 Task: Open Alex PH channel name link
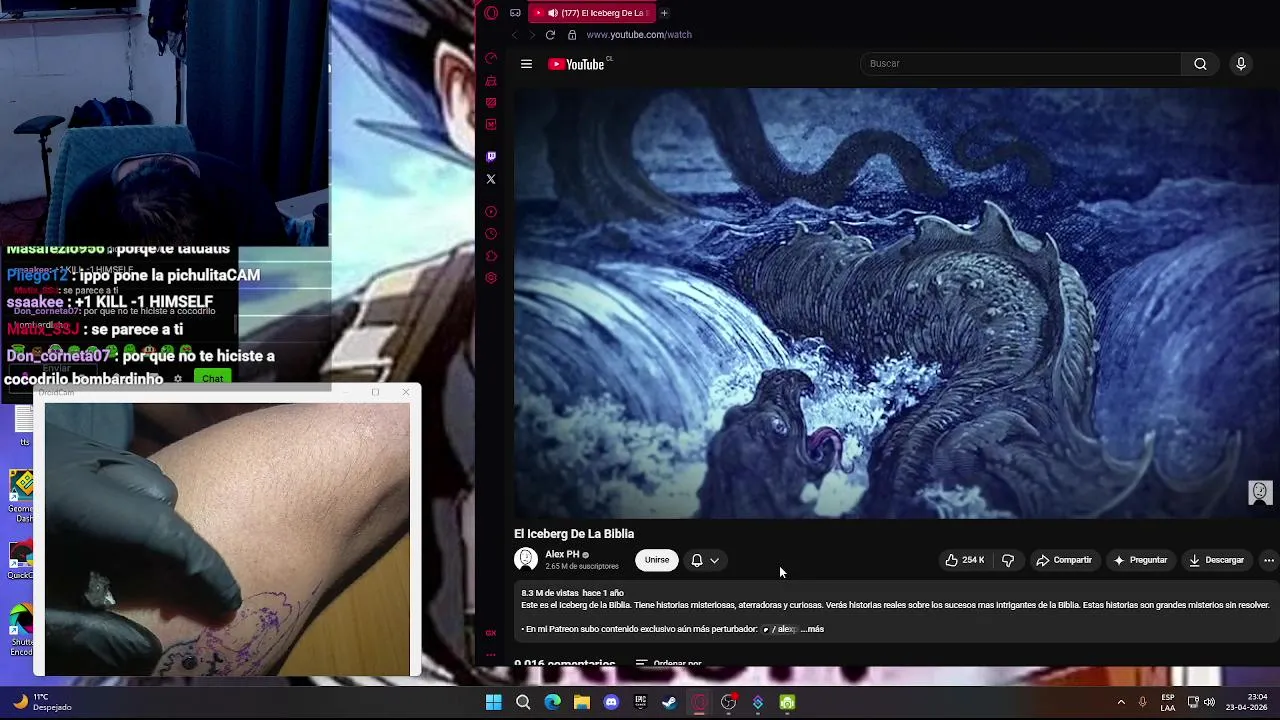click(x=562, y=554)
